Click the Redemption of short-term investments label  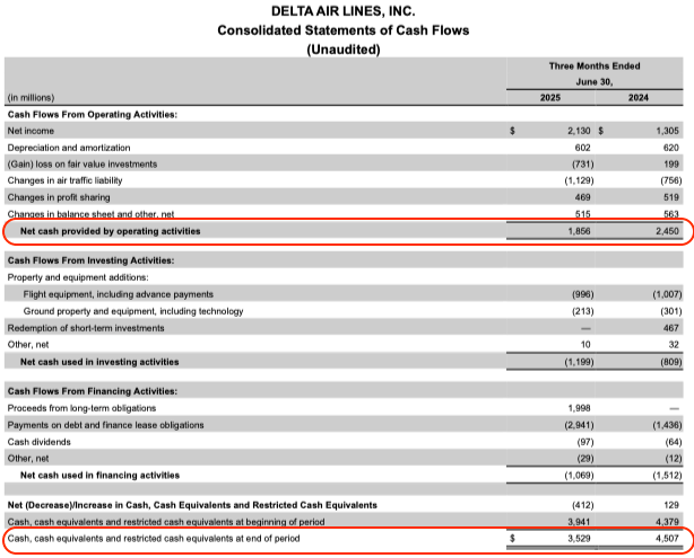pos(83,328)
